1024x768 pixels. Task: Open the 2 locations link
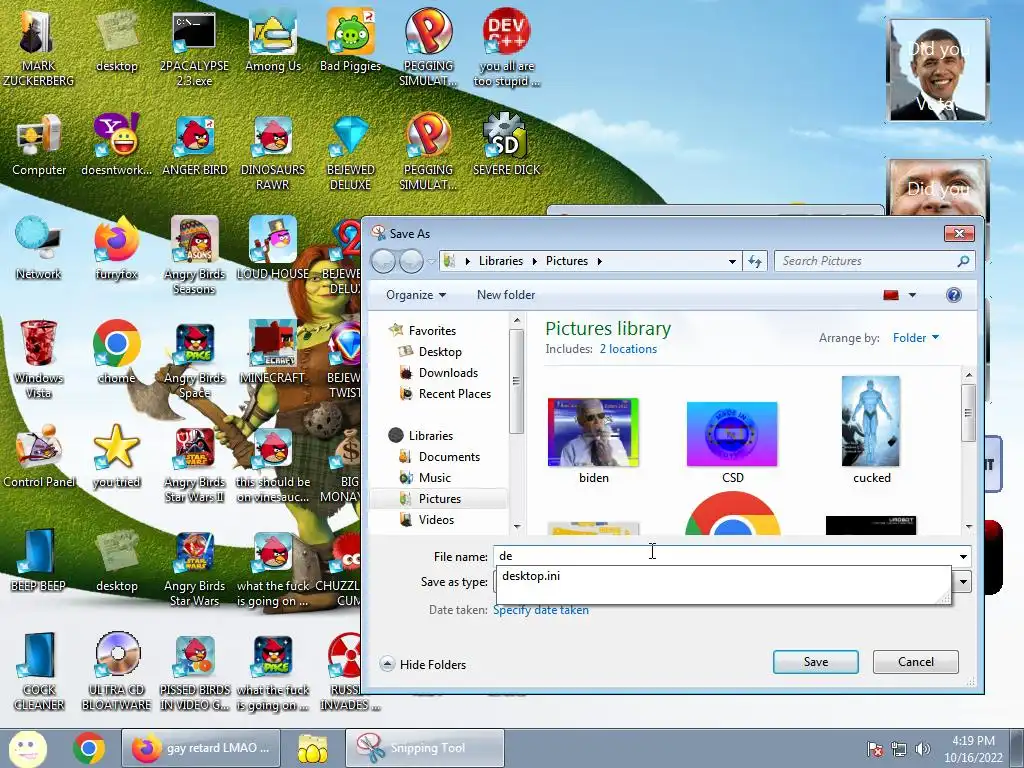[628, 349]
